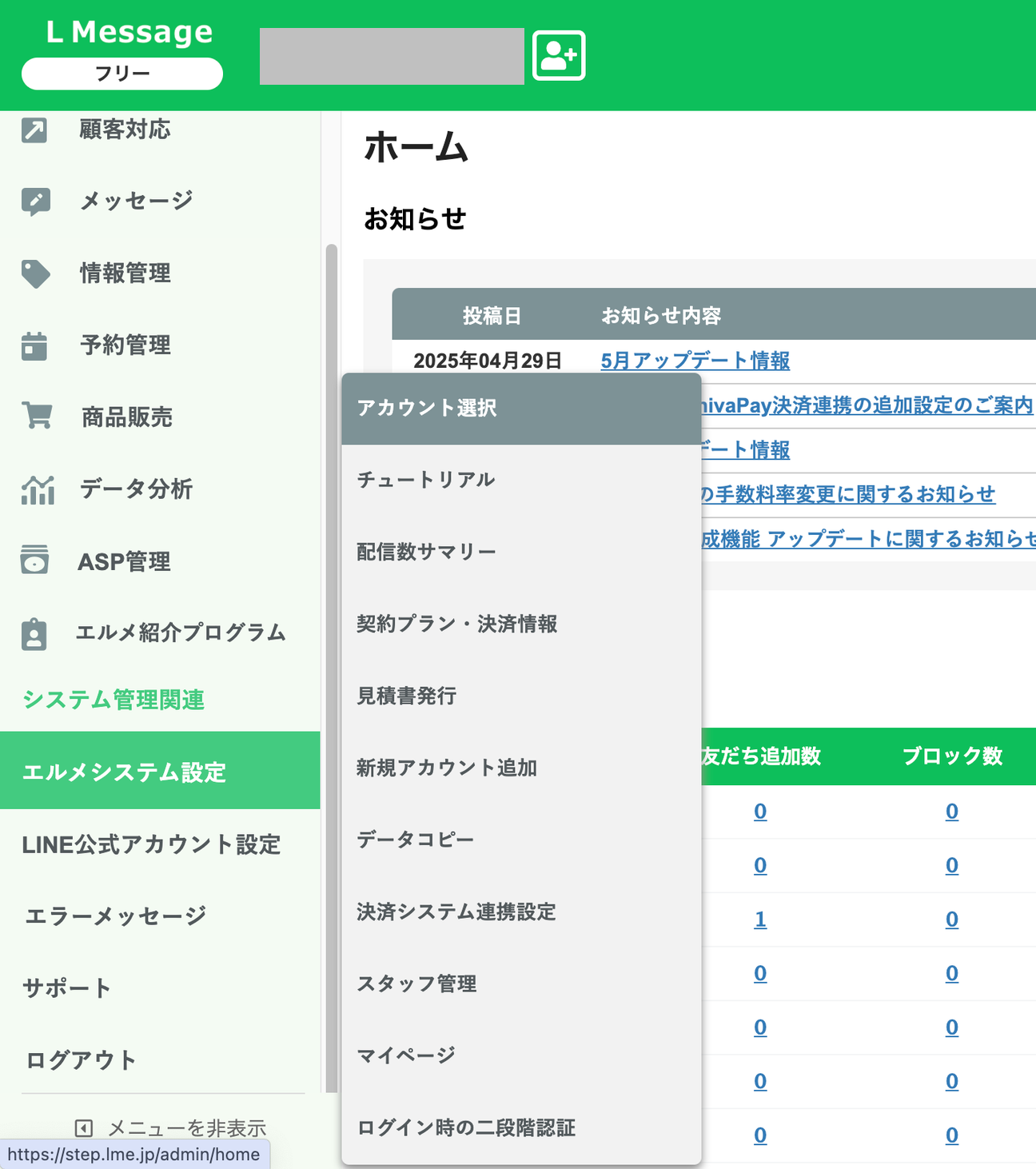Click the L Message logo
The image size is (1036, 1169).
(x=129, y=32)
